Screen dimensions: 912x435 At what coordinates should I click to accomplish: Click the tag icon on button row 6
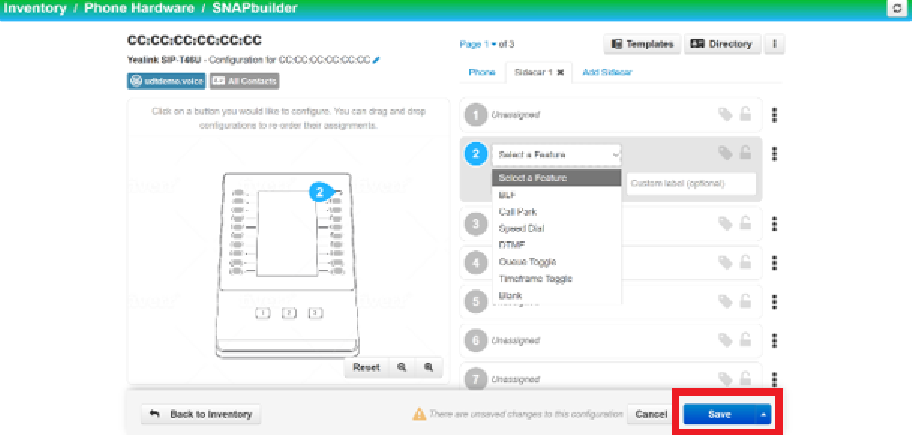coord(725,340)
